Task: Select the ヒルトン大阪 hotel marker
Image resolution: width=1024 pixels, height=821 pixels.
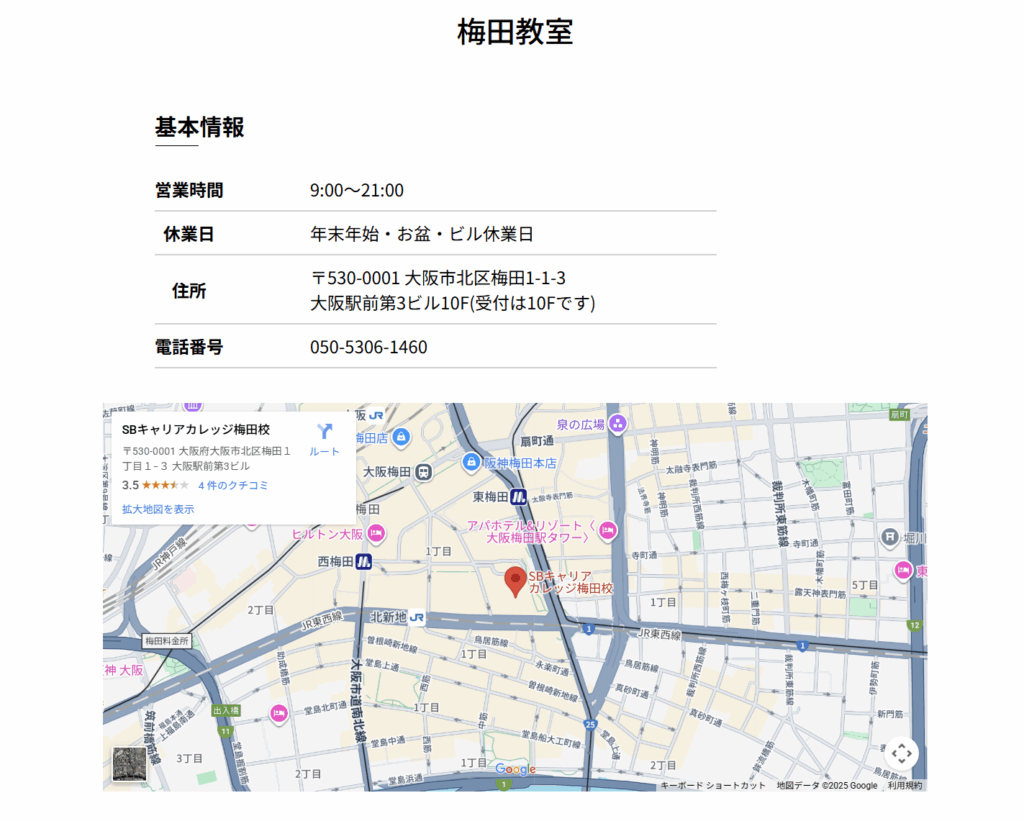Action: (x=375, y=534)
